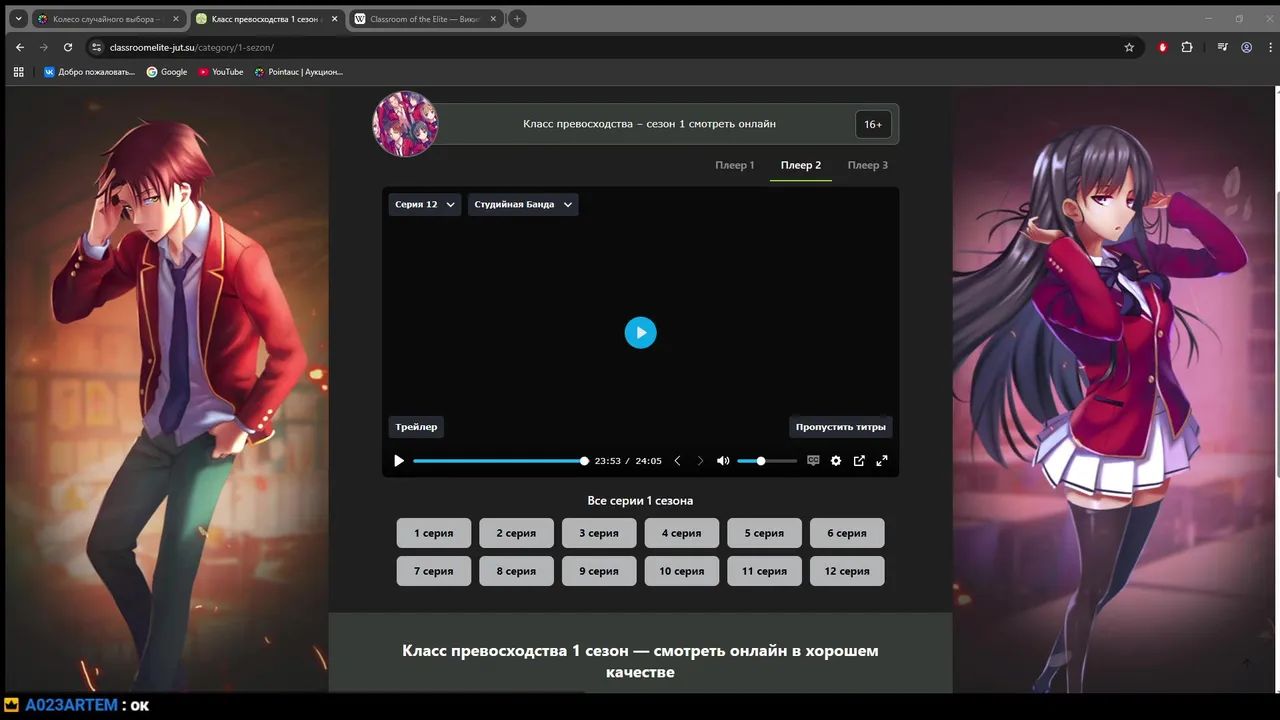Click the Трейлер button
Screen dimensions: 1280x720
(x=416, y=427)
